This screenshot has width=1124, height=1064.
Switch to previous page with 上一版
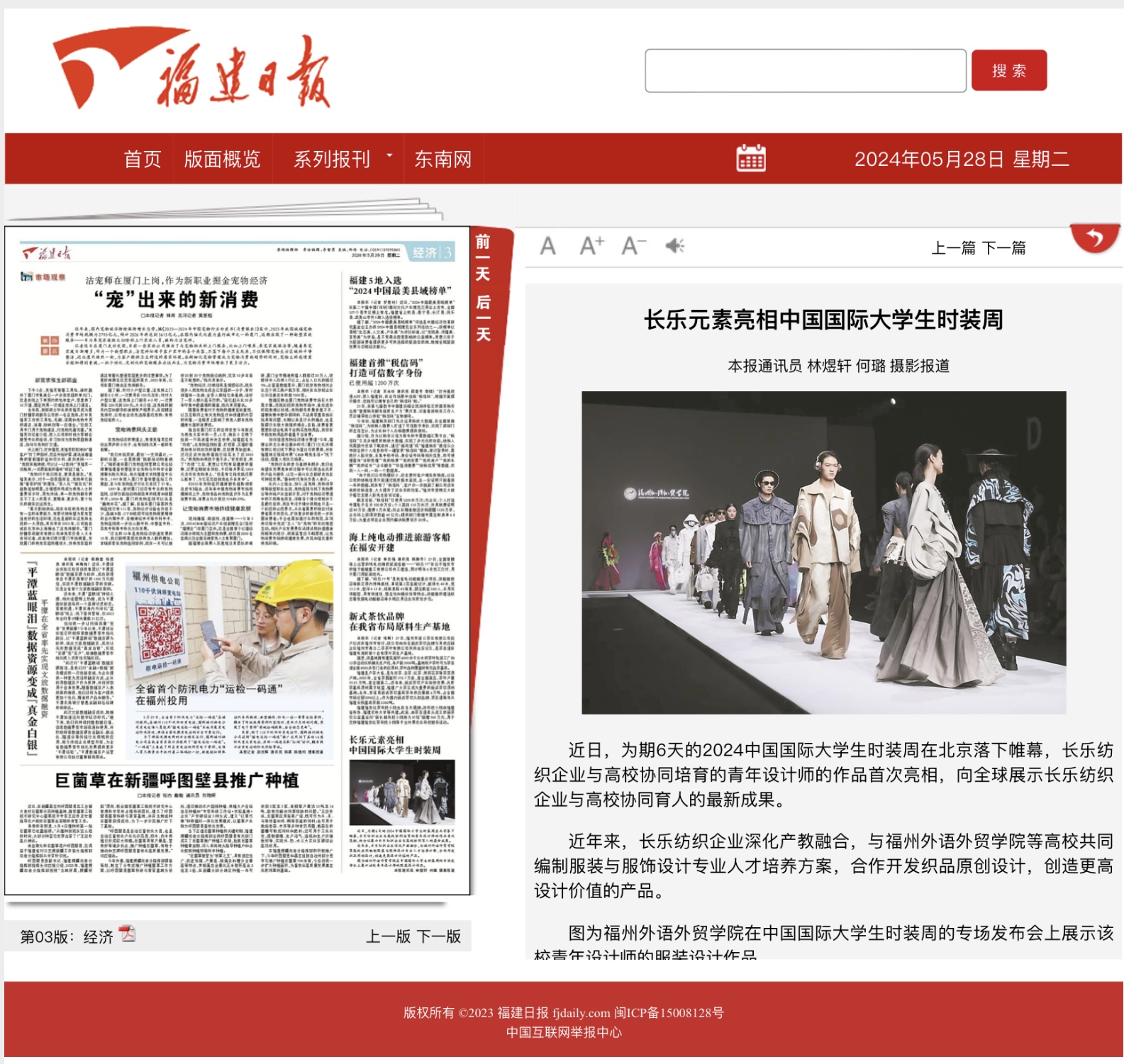coord(388,936)
